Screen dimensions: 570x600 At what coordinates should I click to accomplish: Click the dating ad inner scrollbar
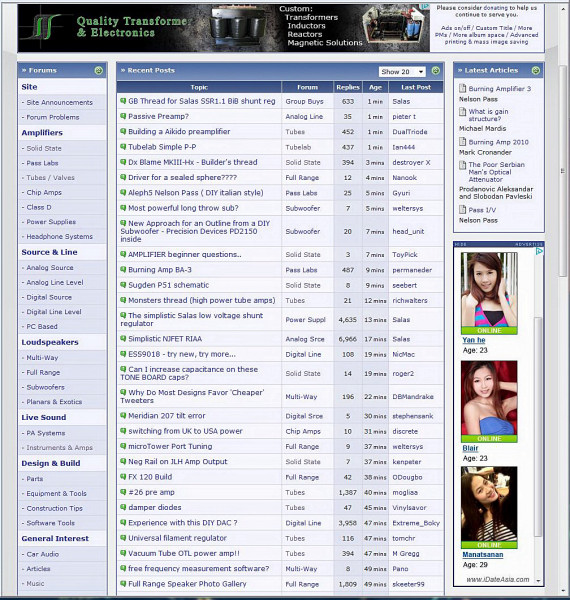coord(538,427)
